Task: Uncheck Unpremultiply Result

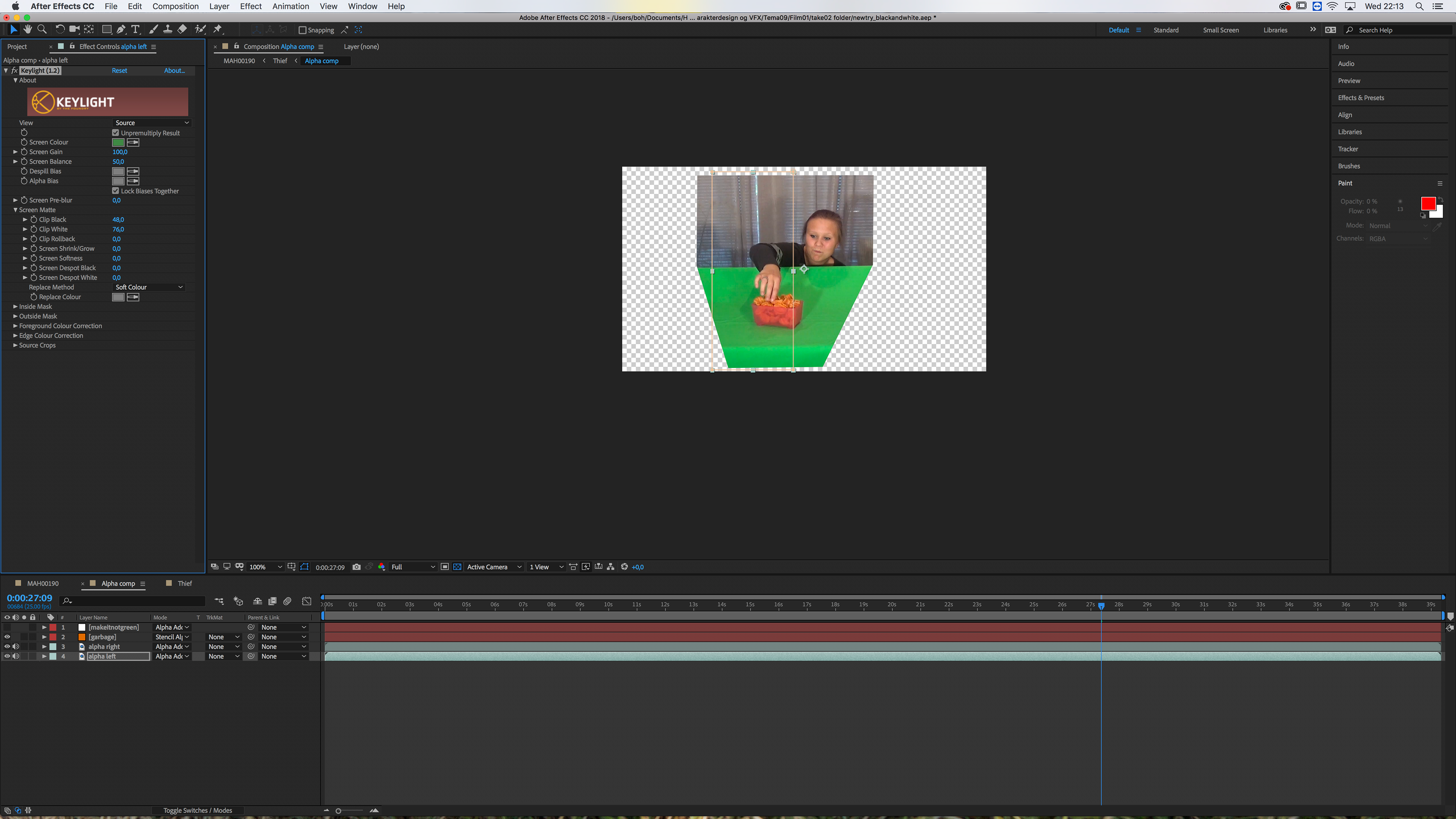Action: [116, 133]
